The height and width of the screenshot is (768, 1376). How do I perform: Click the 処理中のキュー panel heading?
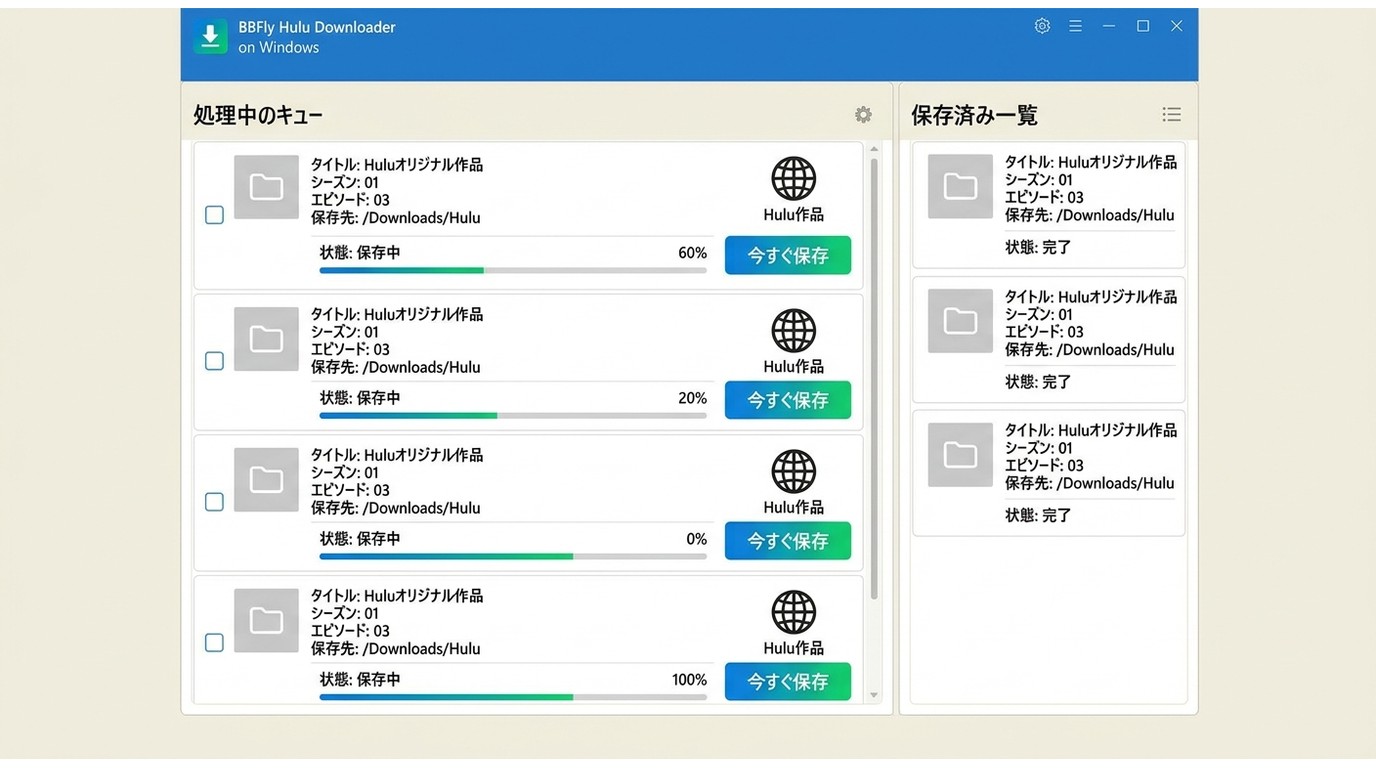coord(258,115)
